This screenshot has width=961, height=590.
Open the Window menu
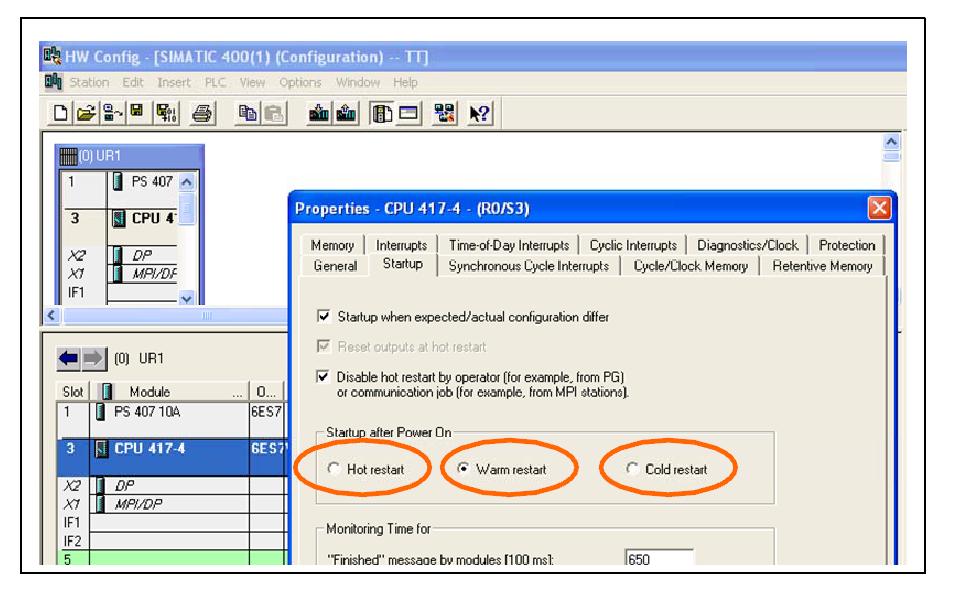357,82
